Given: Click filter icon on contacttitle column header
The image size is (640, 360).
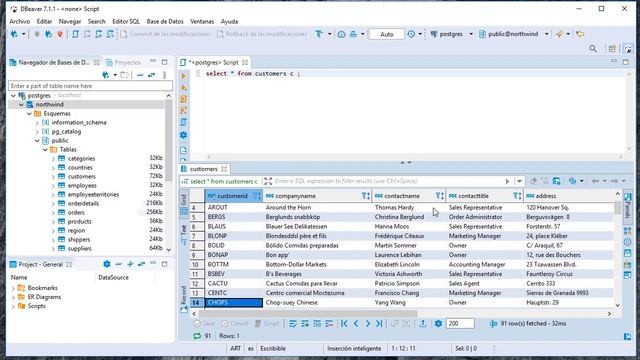Looking at the screenshot, I should pos(517,196).
